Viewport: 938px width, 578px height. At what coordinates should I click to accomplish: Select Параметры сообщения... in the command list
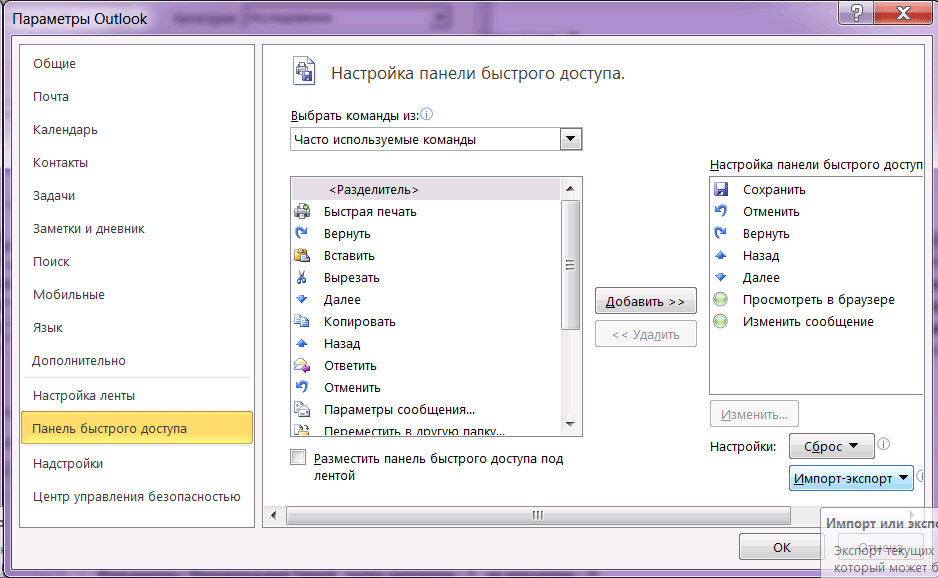point(426,409)
